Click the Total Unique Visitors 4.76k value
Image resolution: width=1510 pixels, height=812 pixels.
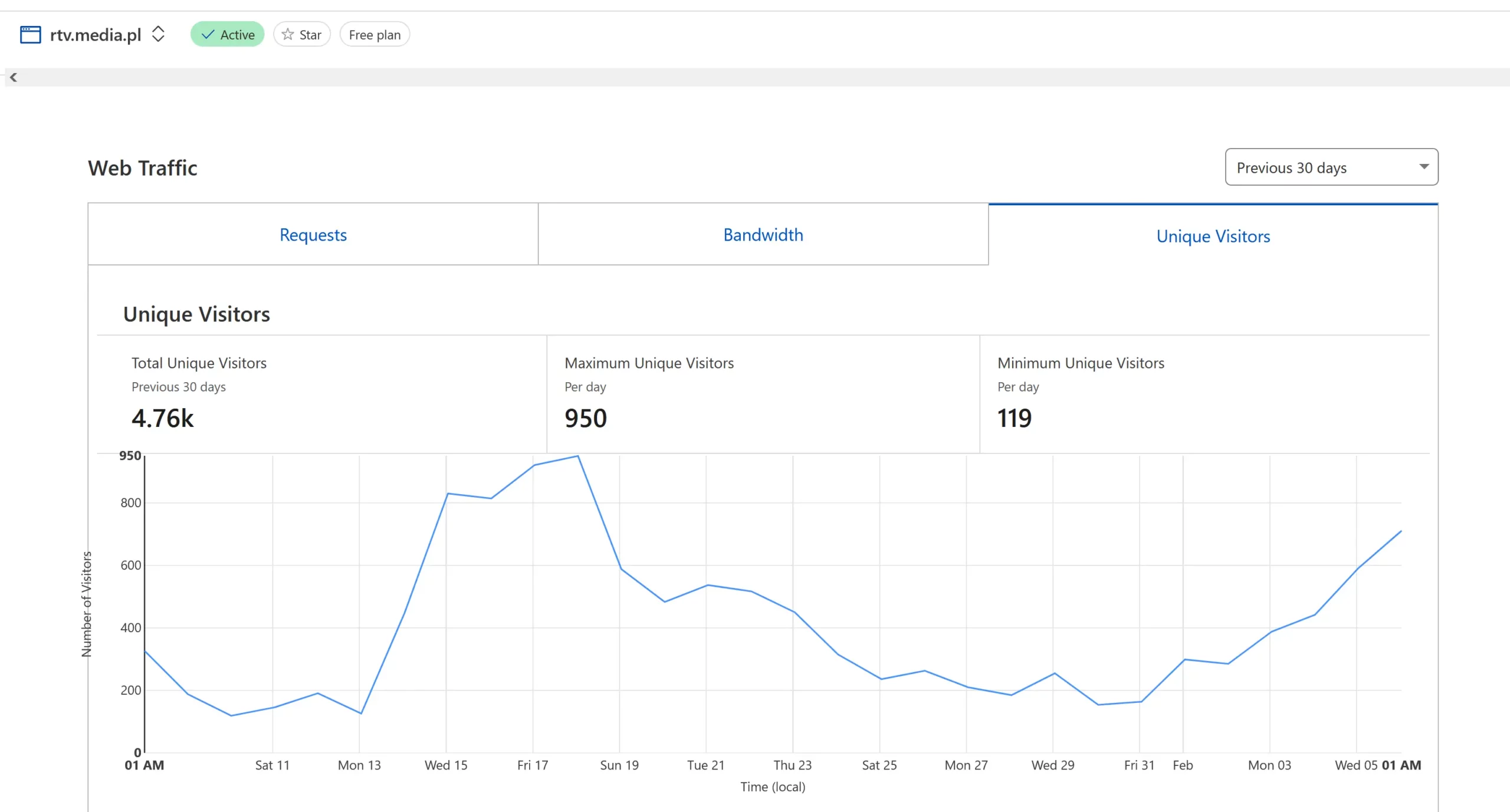[162, 418]
